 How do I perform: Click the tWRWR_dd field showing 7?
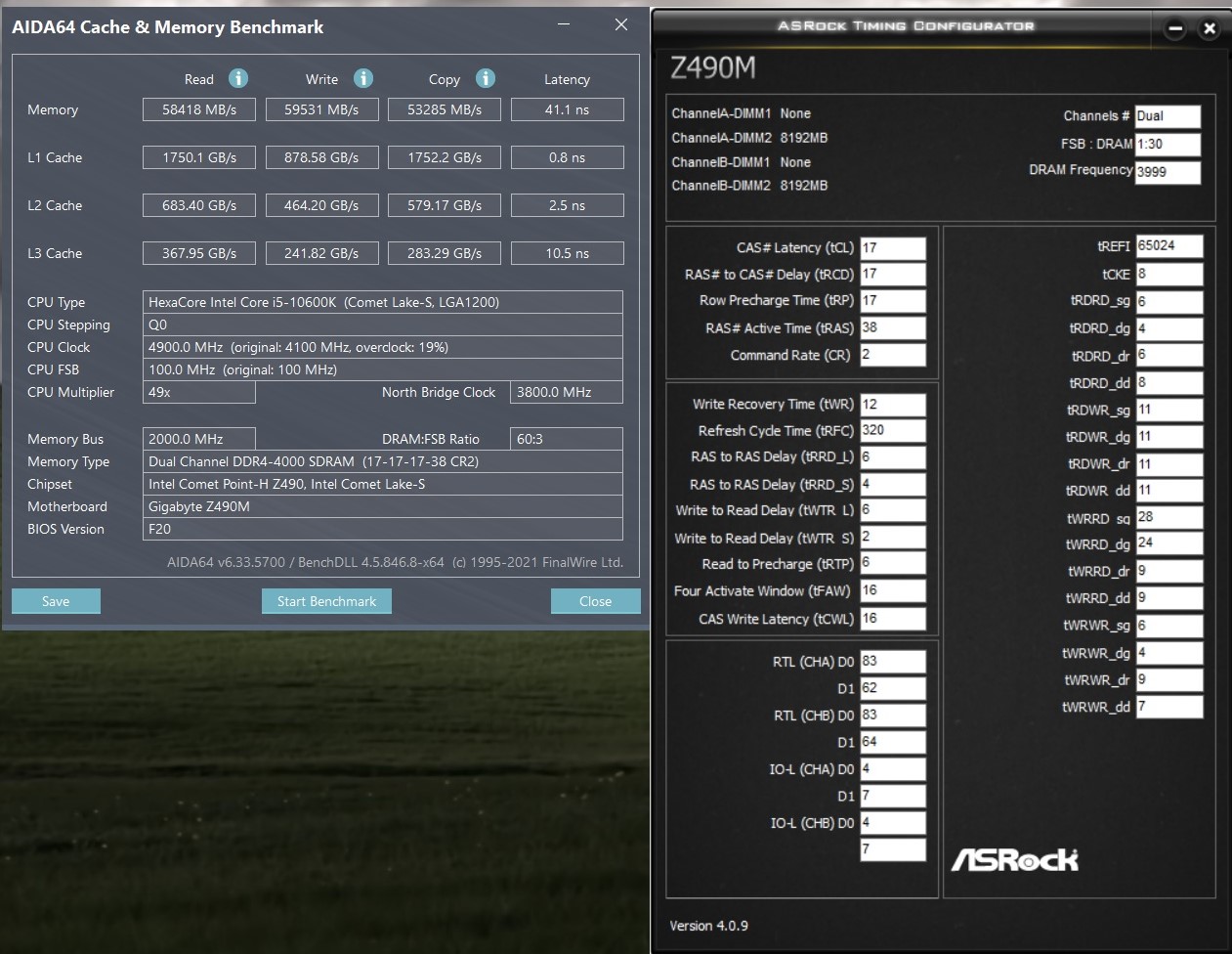1168,707
